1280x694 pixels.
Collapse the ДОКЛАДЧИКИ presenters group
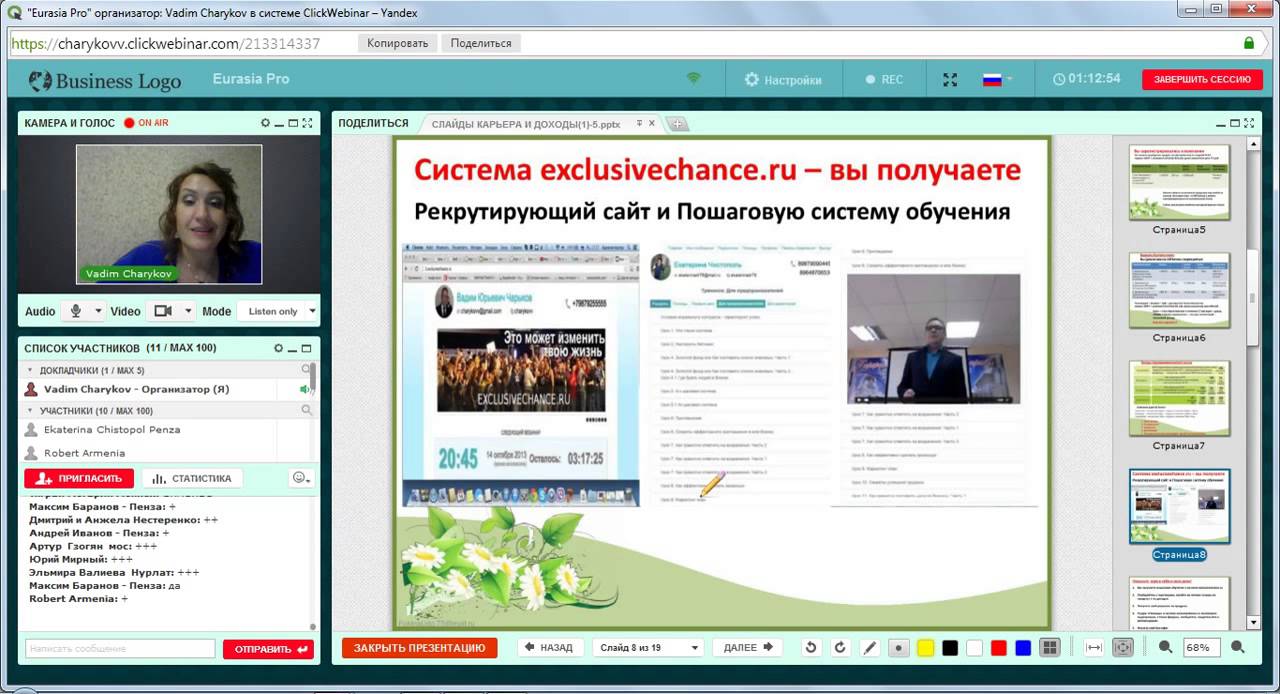pos(31,370)
